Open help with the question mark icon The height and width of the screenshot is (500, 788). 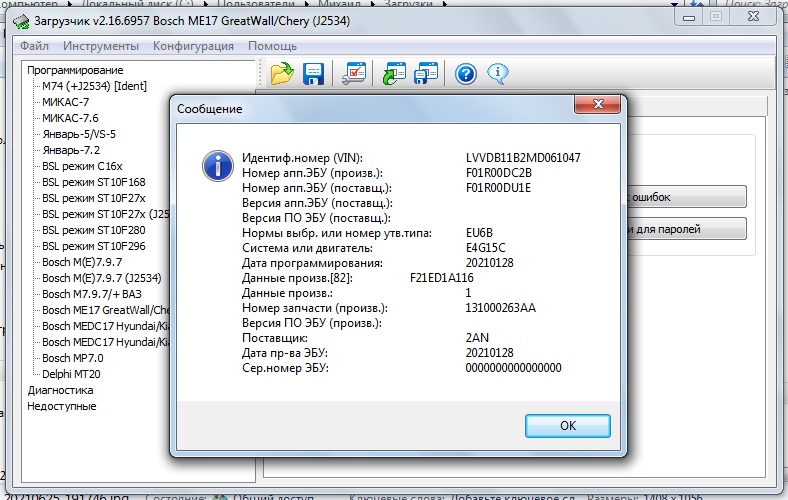click(466, 74)
